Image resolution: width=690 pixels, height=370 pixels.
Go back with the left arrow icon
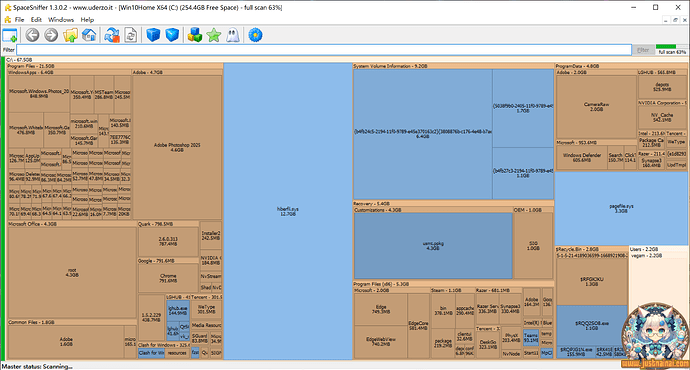(32, 35)
